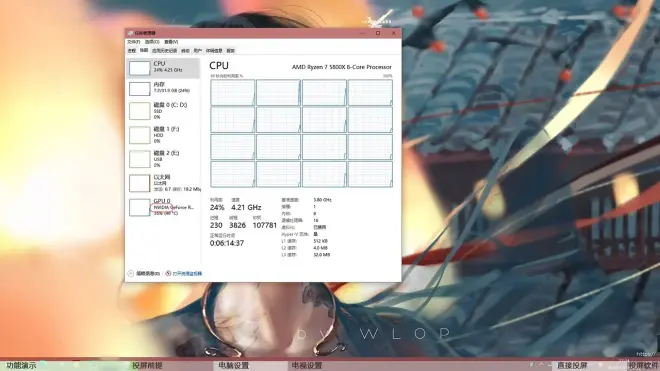Click the Task Manager title bar icon
660x371 pixels.
point(130,33)
